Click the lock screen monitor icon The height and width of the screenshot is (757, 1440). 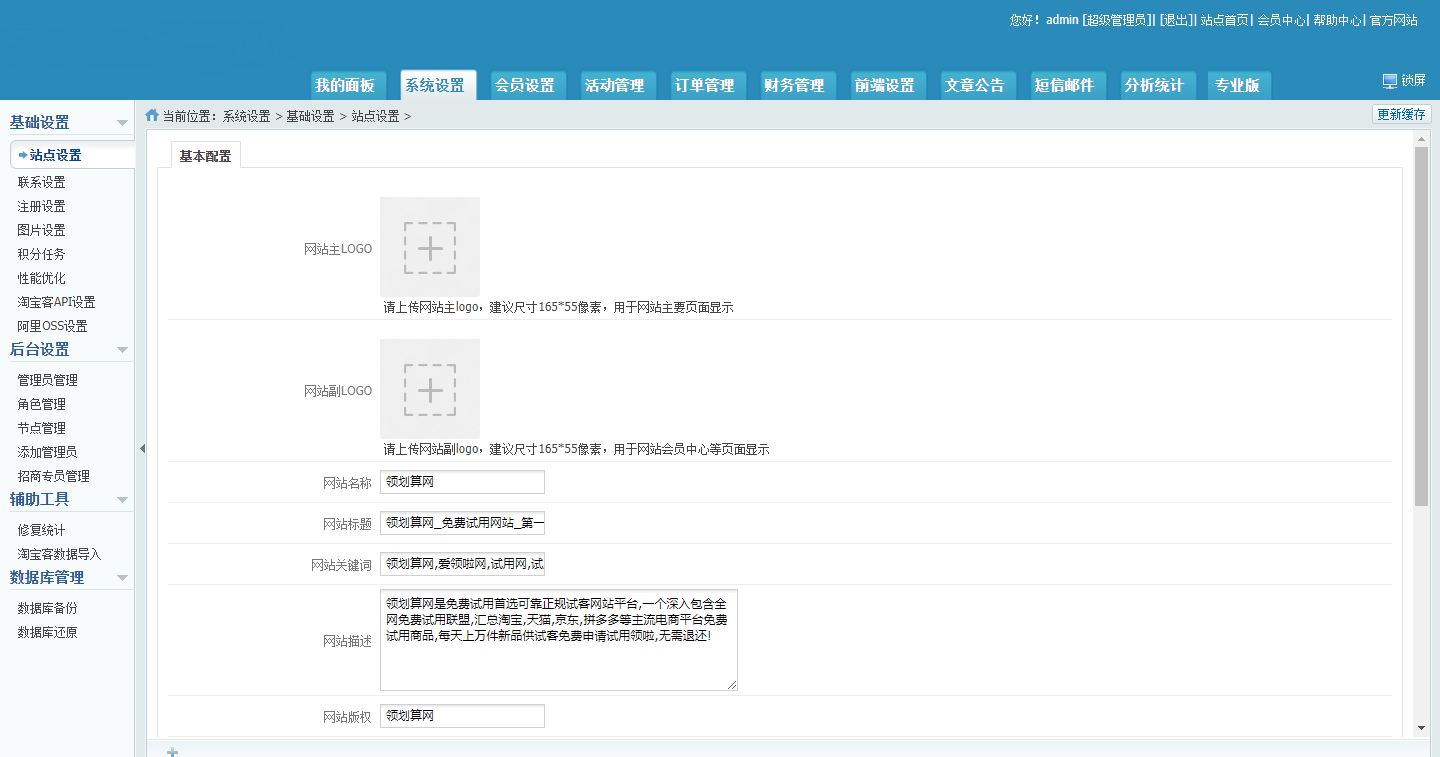pos(1389,81)
